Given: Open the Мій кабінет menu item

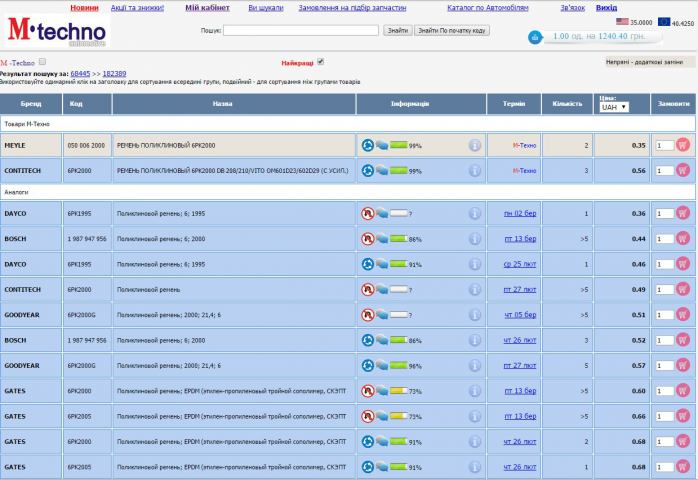Looking at the screenshot, I should coord(207,8).
